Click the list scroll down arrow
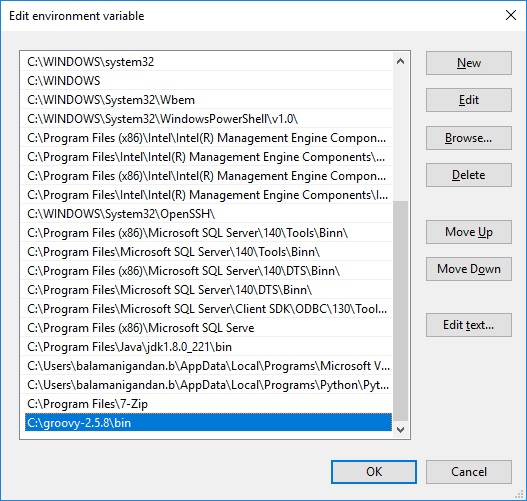527x501 pixels. (400, 429)
